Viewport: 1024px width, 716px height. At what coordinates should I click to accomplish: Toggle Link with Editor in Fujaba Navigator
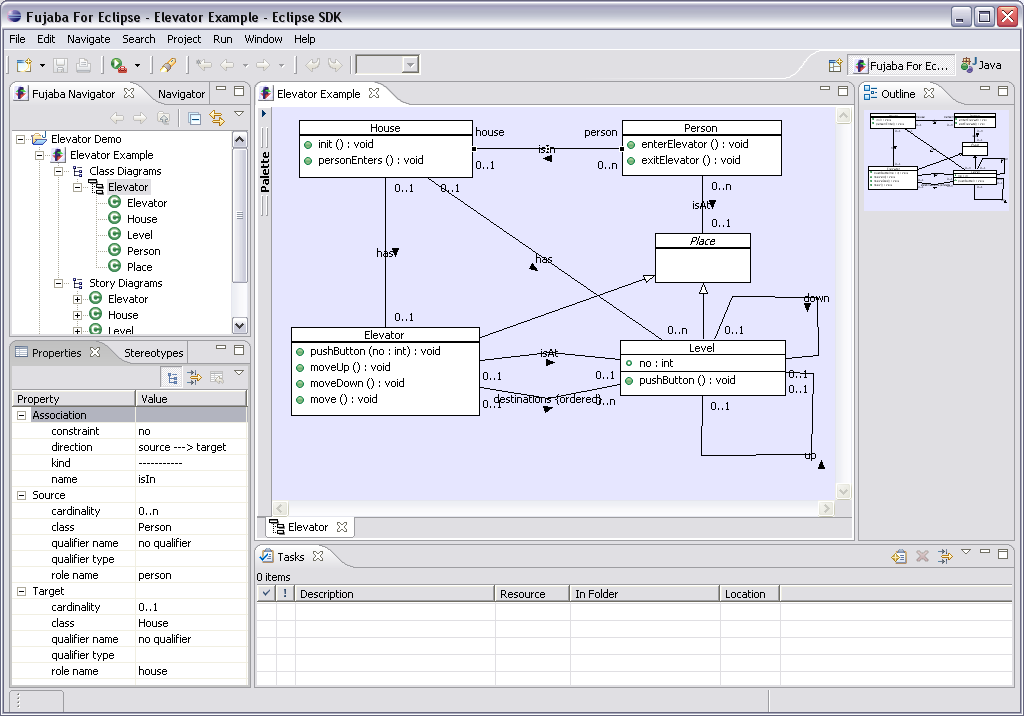(x=217, y=118)
